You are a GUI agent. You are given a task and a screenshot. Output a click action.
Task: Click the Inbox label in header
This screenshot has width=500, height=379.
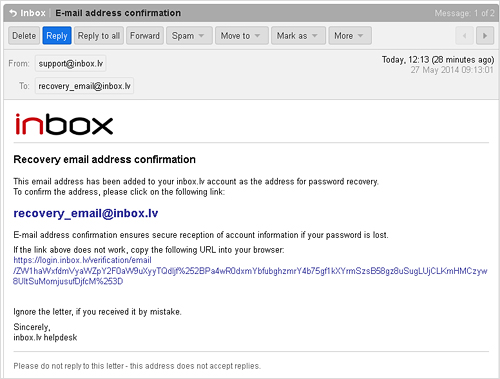coord(33,13)
